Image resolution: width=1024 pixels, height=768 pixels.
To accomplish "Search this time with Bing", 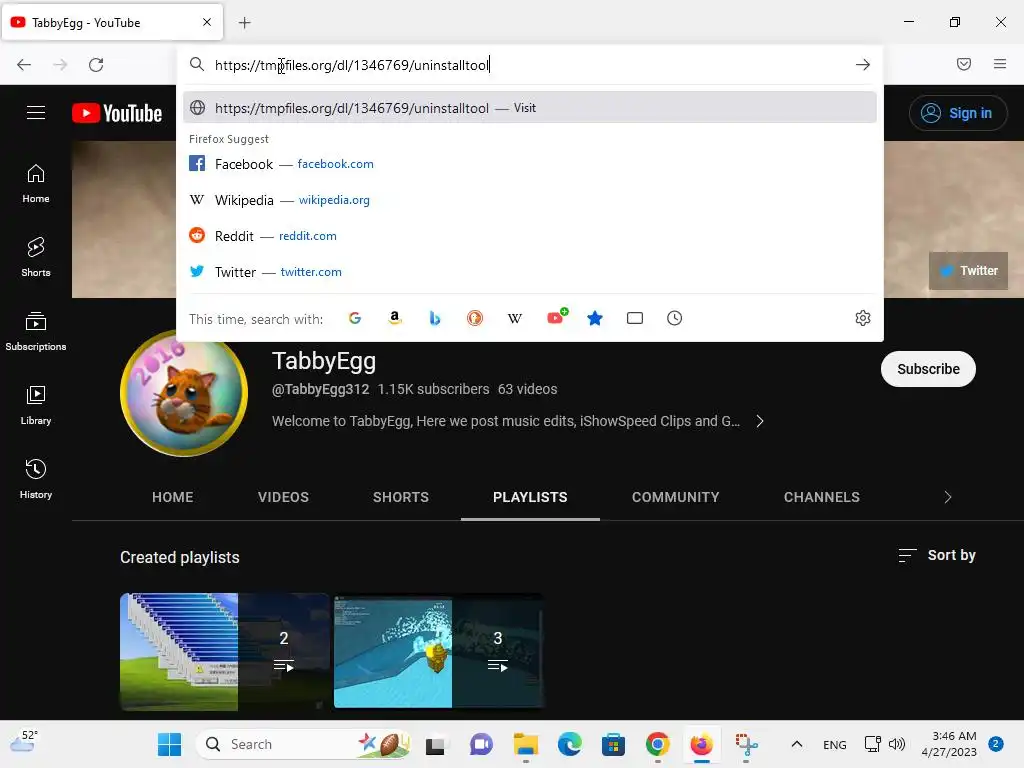I will point(435,318).
